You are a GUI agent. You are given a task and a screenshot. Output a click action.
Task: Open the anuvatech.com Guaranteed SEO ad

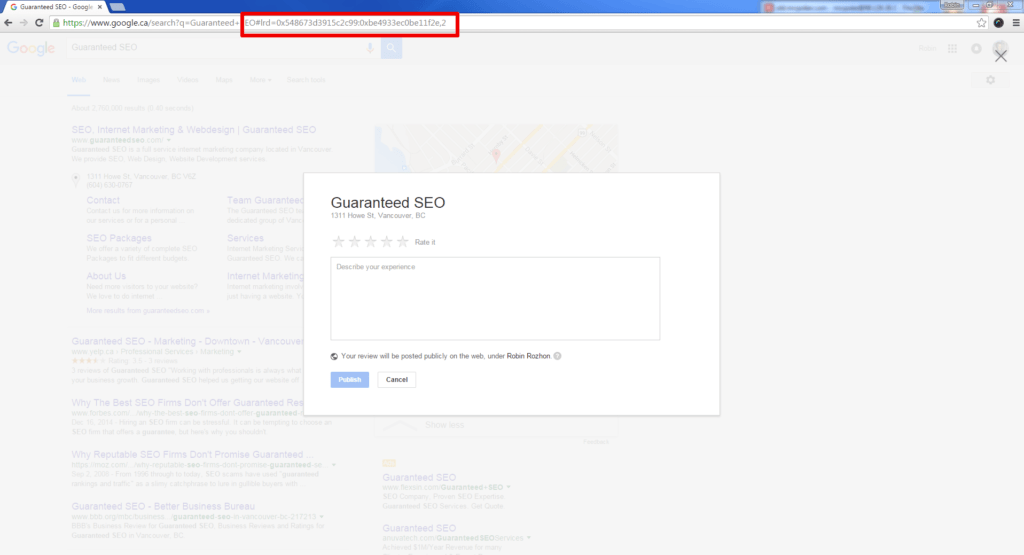tap(419, 528)
